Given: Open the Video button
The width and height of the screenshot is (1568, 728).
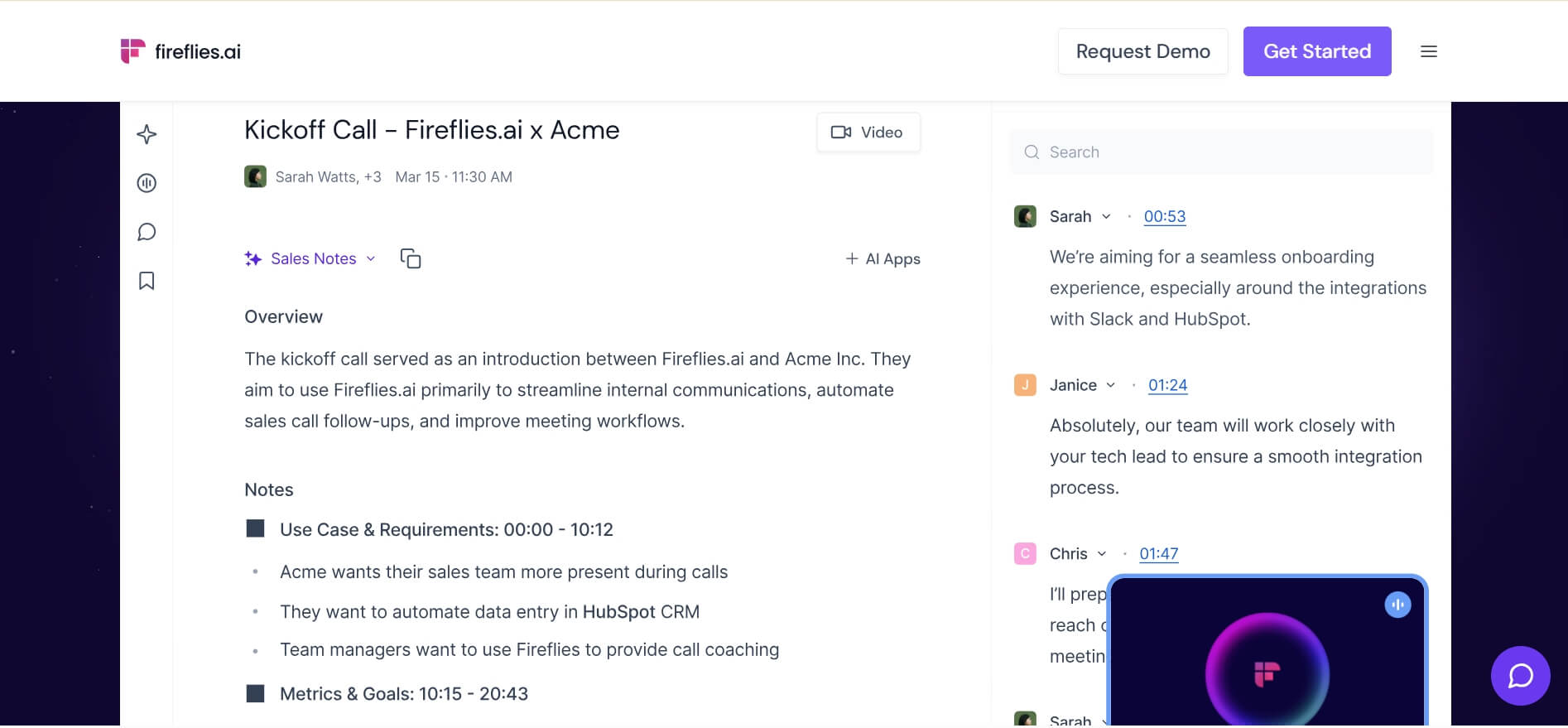Looking at the screenshot, I should pyautogui.click(x=868, y=133).
